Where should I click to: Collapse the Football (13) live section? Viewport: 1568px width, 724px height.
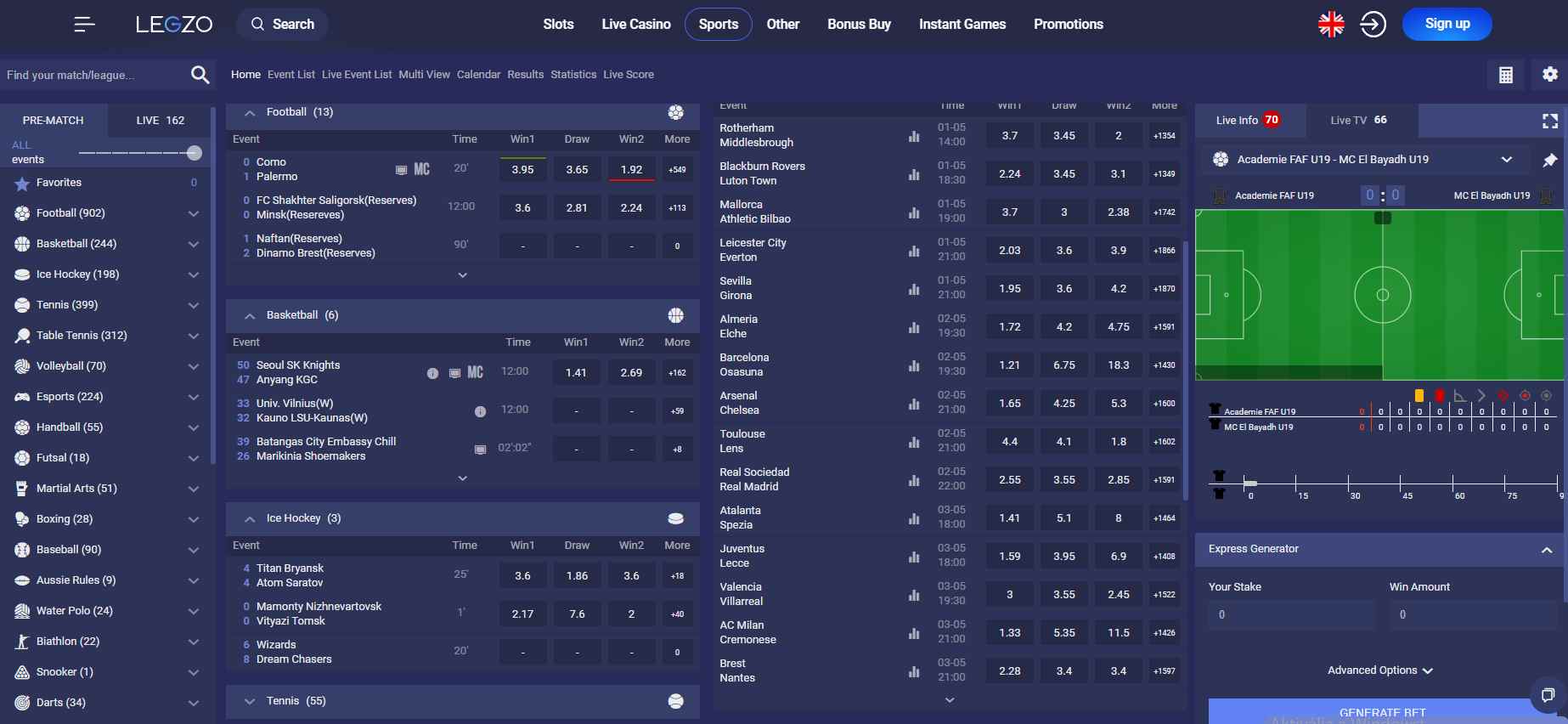(x=250, y=112)
